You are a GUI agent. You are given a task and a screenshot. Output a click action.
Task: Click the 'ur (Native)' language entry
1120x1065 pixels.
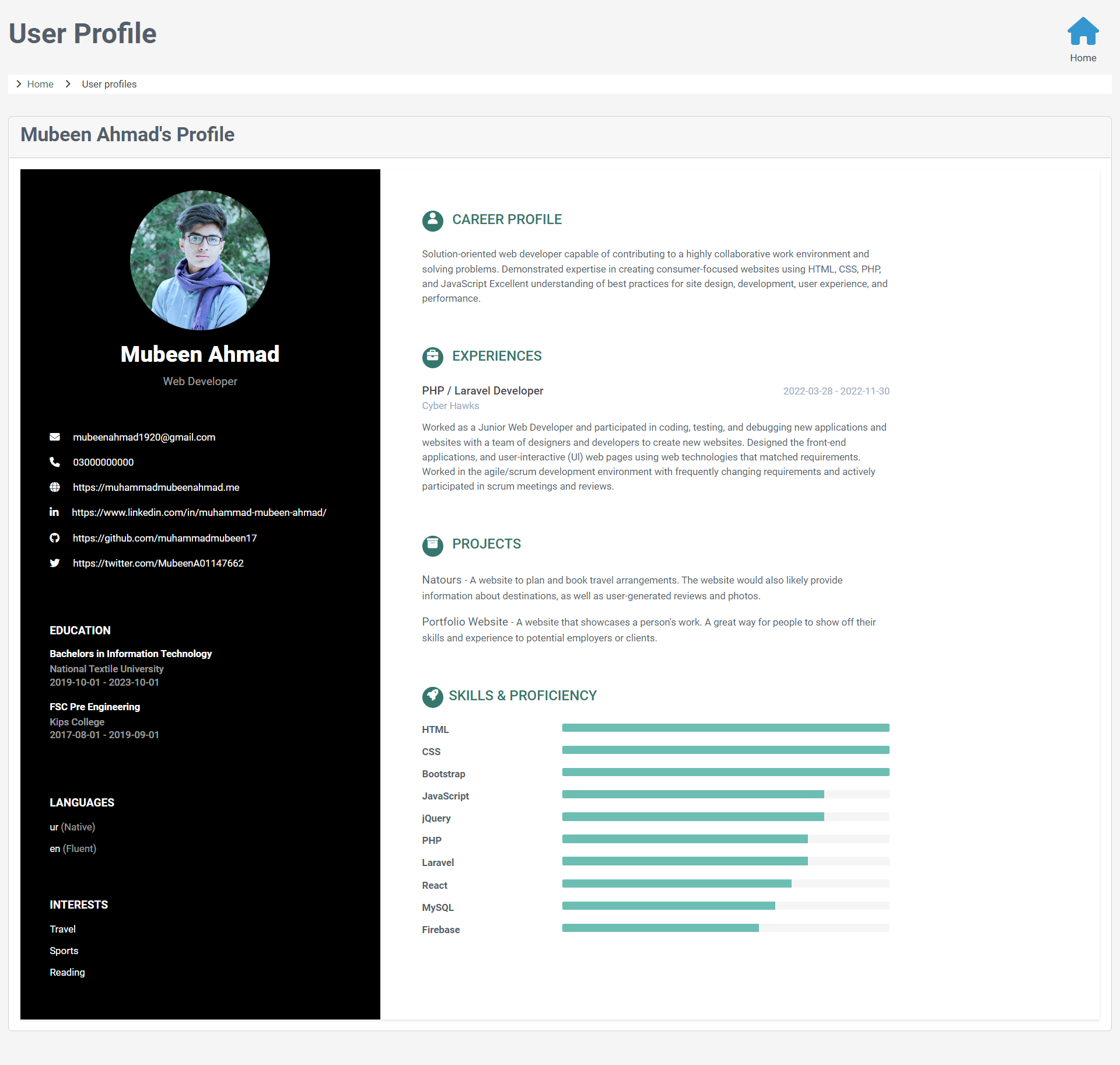point(72,827)
